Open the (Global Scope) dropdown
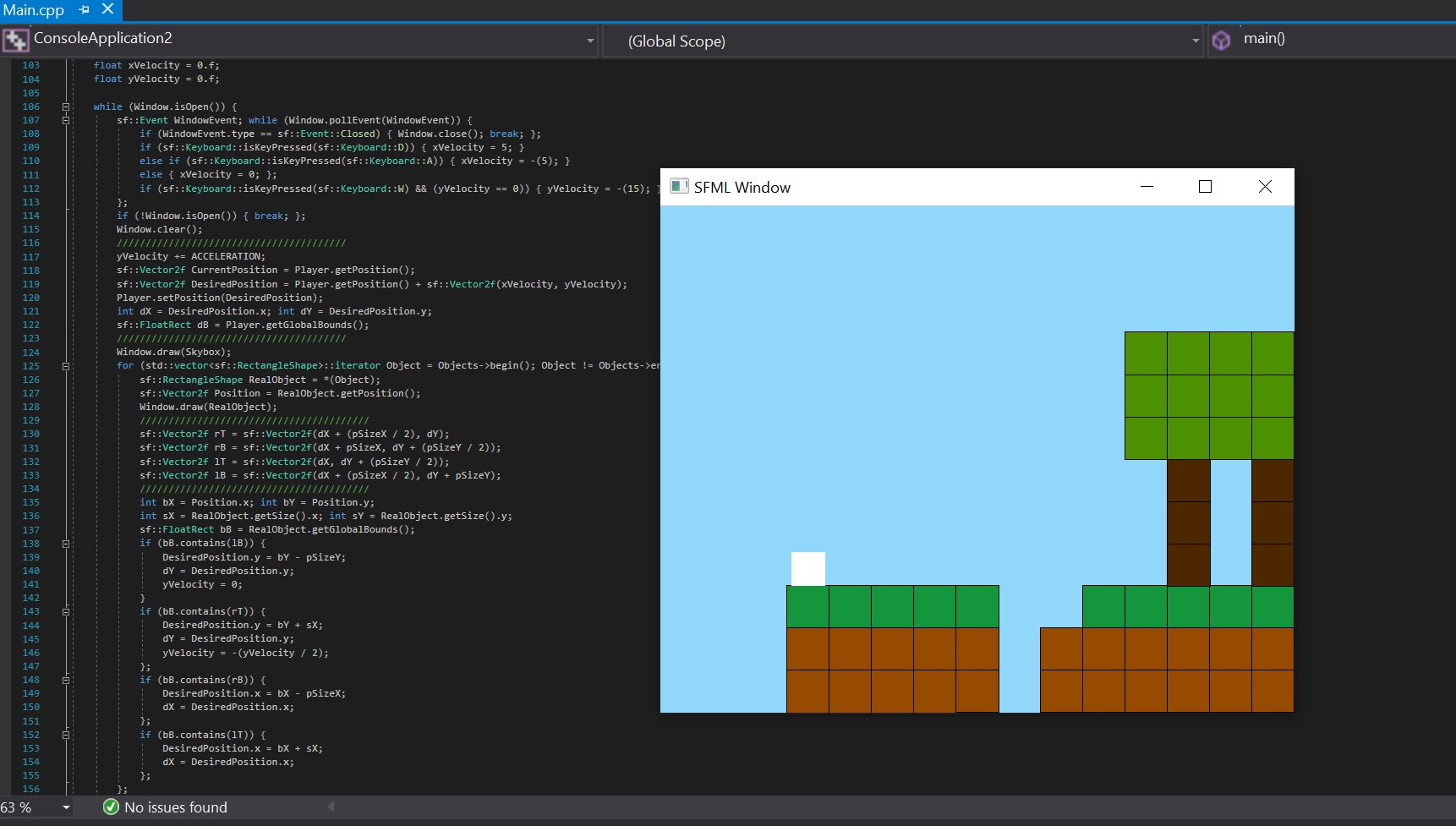The height and width of the screenshot is (826, 1456). (x=1196, y=41)
